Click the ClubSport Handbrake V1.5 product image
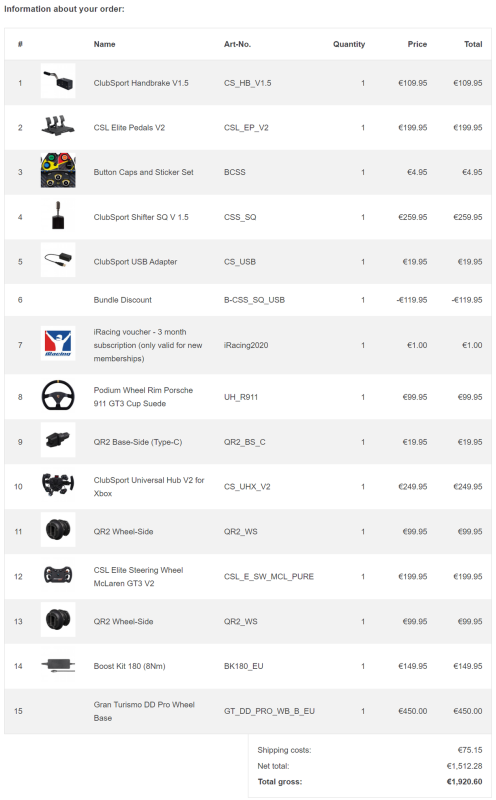Viewport: 496px width, 800px height. (58, 81)
